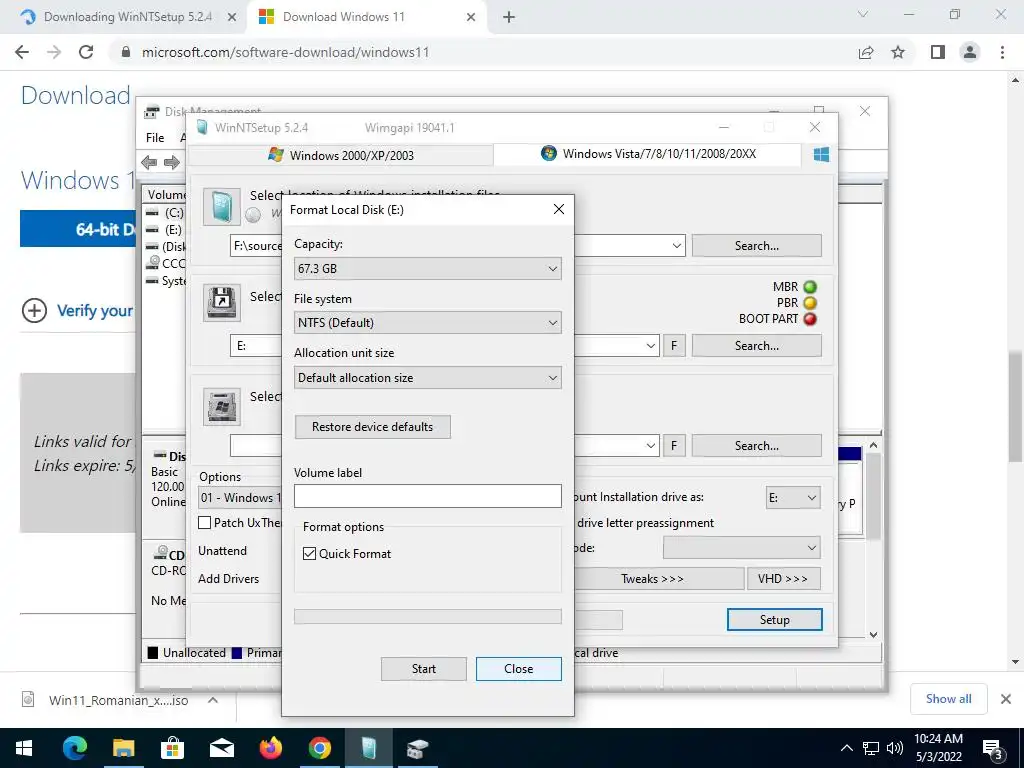Dismiss the downloads bar

point(1006,699)
